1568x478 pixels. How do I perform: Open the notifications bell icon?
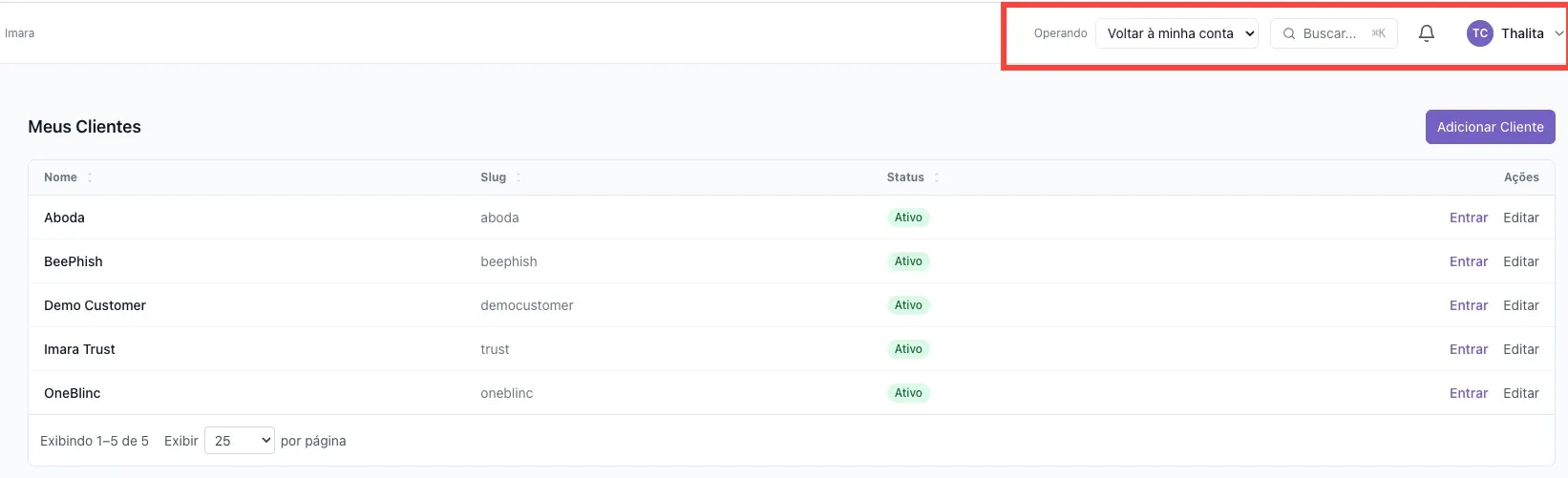[1426, 33]
